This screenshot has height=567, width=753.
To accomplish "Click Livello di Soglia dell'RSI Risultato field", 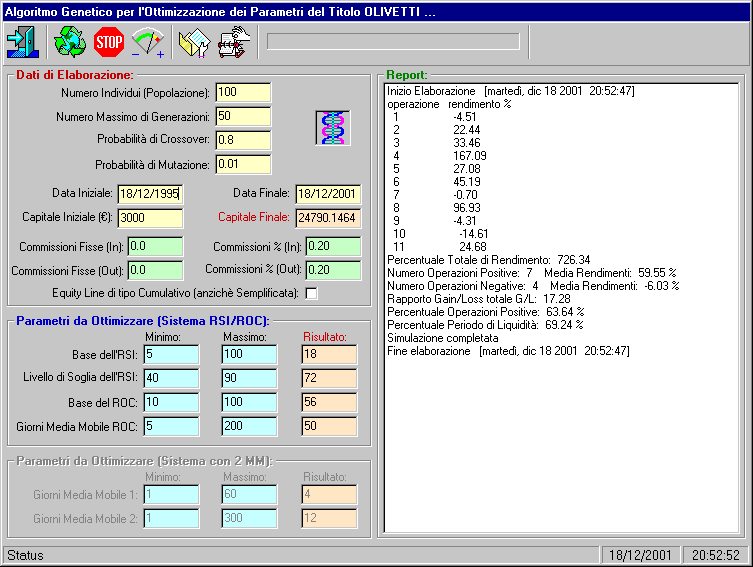I will pos(329,378).
